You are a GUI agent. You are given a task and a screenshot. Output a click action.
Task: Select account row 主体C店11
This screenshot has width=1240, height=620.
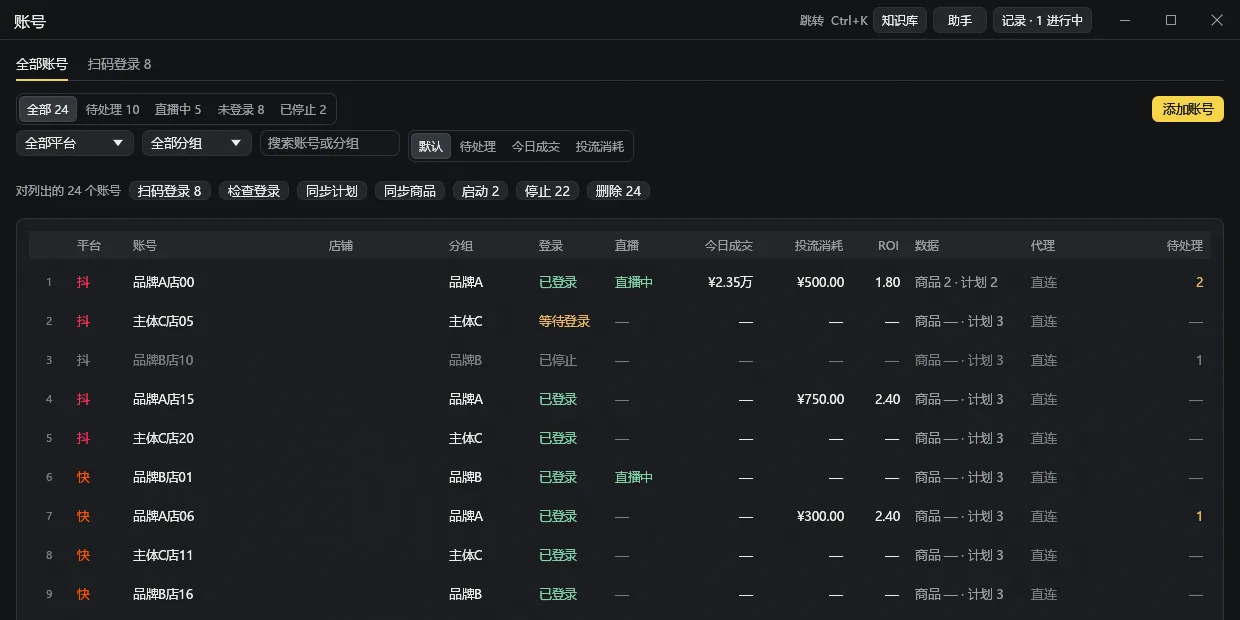(x=620, y=556)
